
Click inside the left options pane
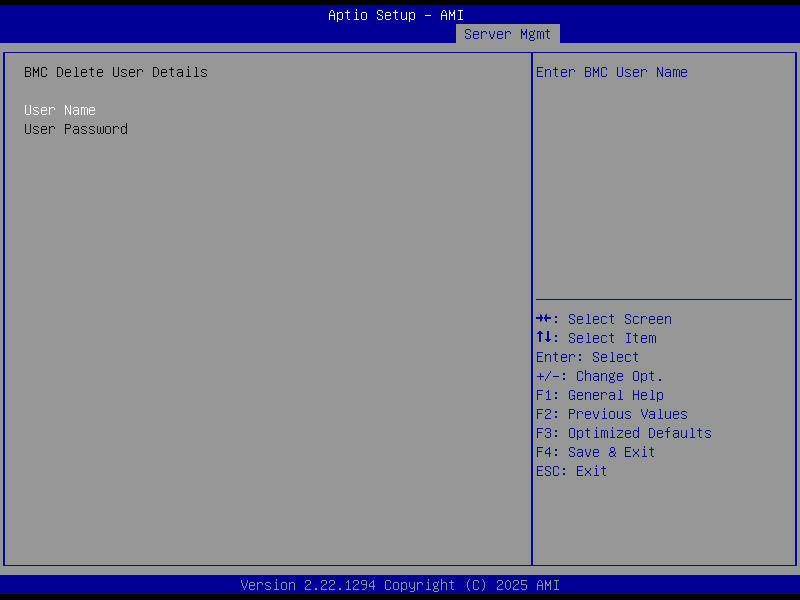tap(265, 300)
